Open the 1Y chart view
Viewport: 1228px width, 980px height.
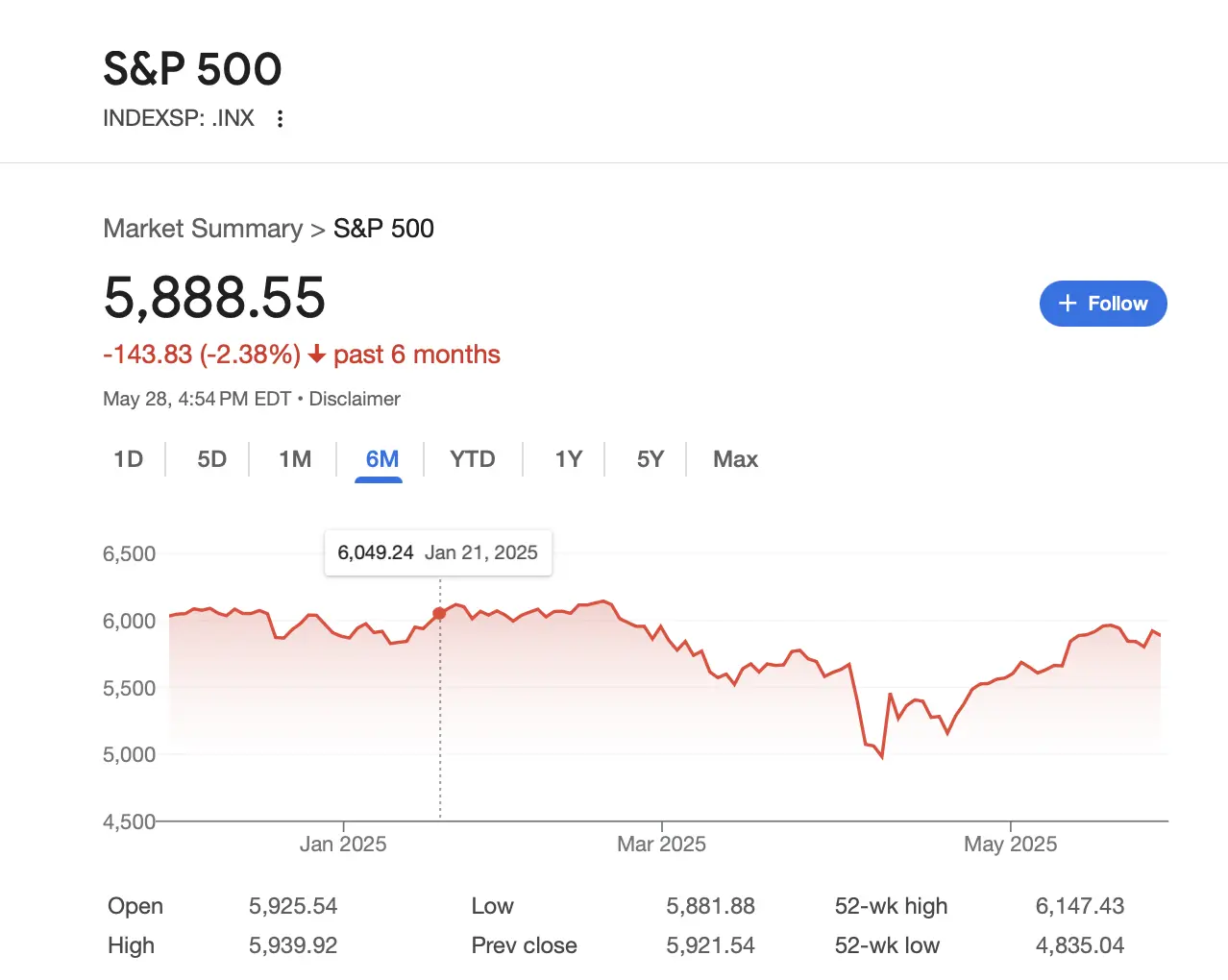[568, 459]
